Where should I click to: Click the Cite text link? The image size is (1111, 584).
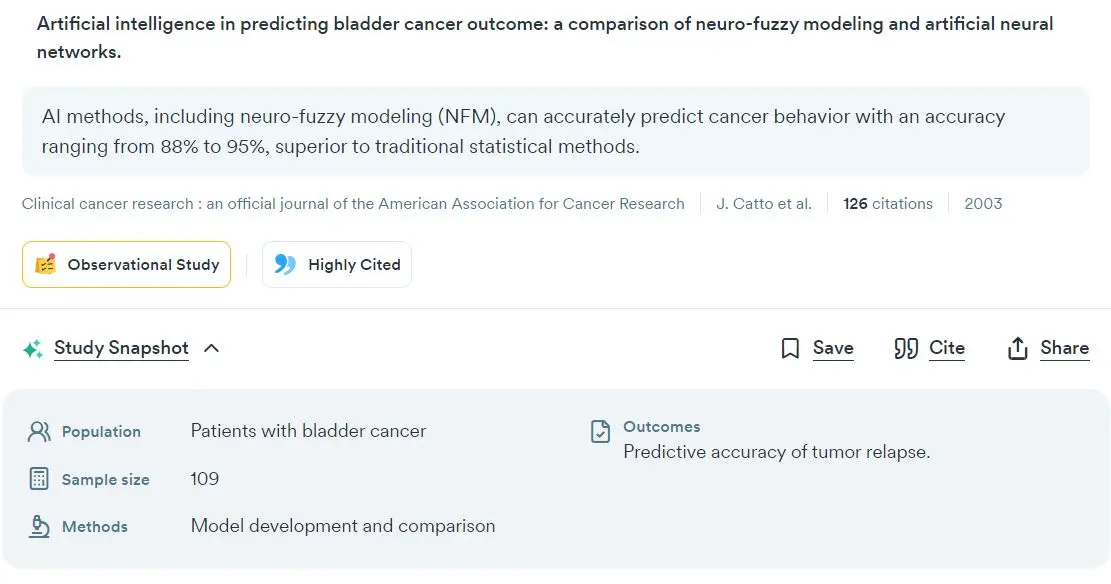(x=947, y=348)
